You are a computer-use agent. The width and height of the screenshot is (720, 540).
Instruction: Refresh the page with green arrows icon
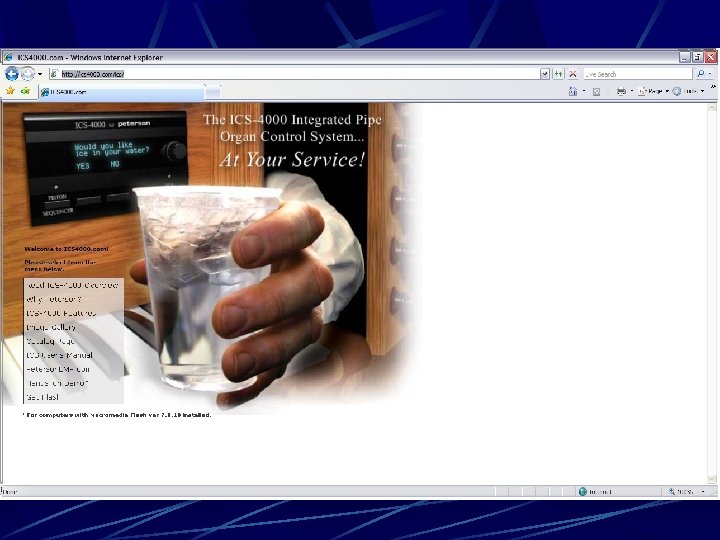coord(558,74)
